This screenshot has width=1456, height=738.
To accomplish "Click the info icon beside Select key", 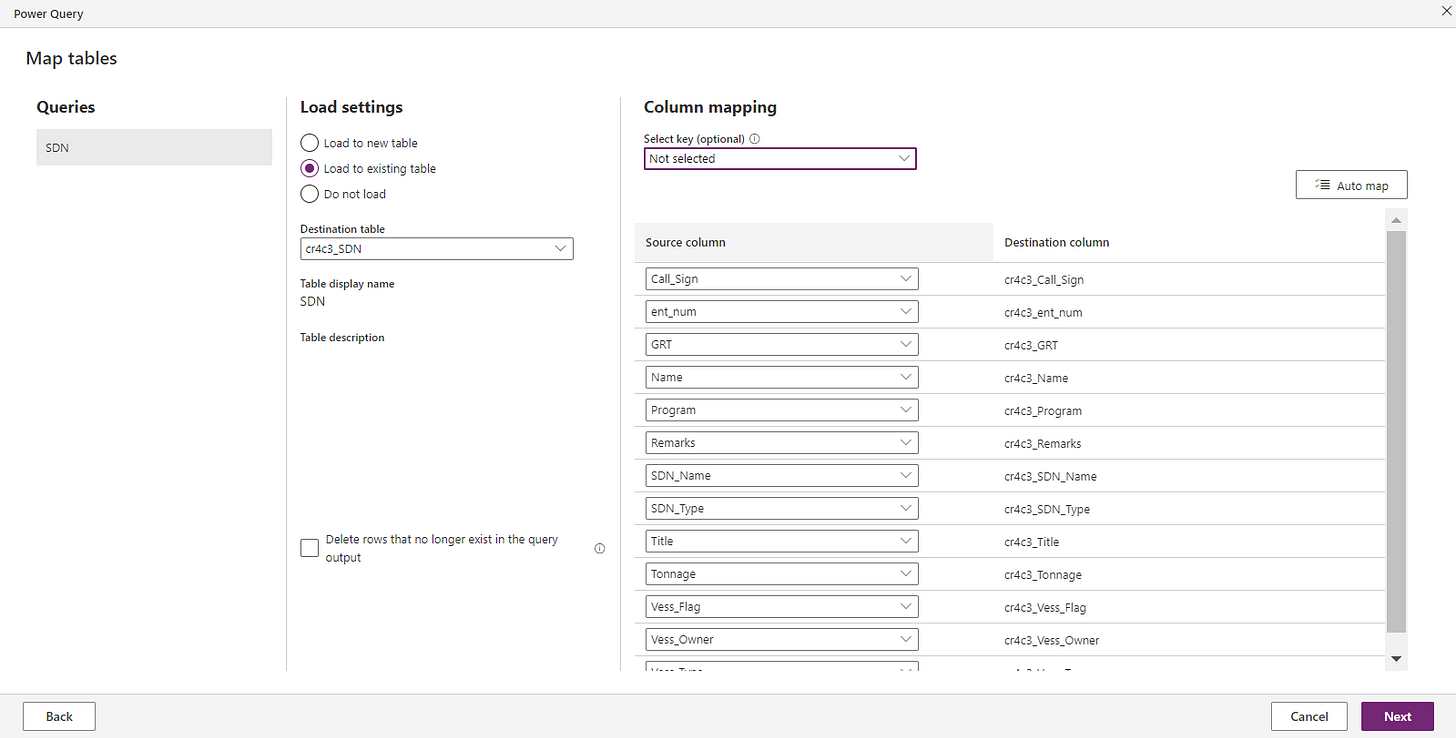I will (x=755, y=140).
